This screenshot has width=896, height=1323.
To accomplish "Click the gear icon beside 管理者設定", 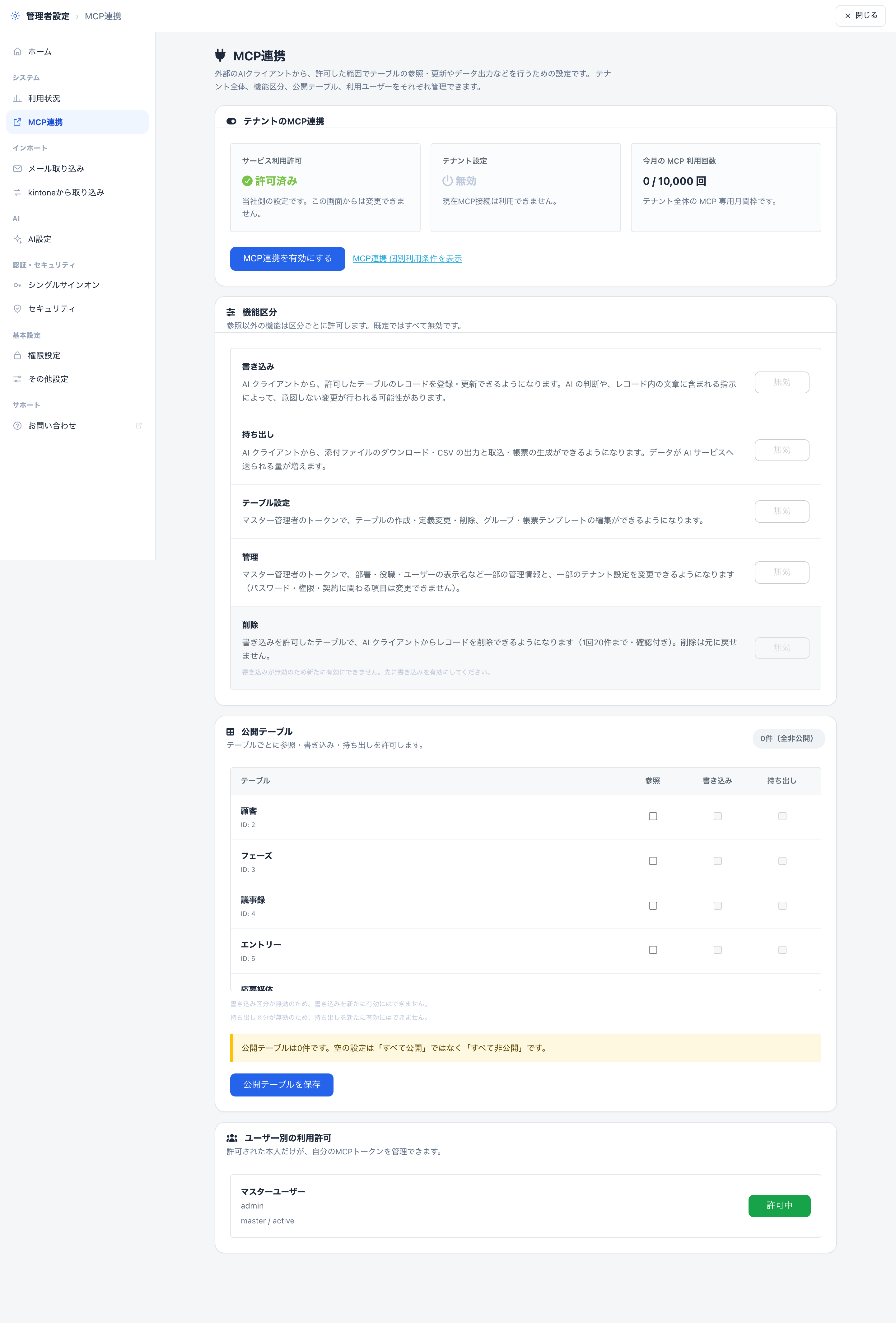I will click(15, 16).
